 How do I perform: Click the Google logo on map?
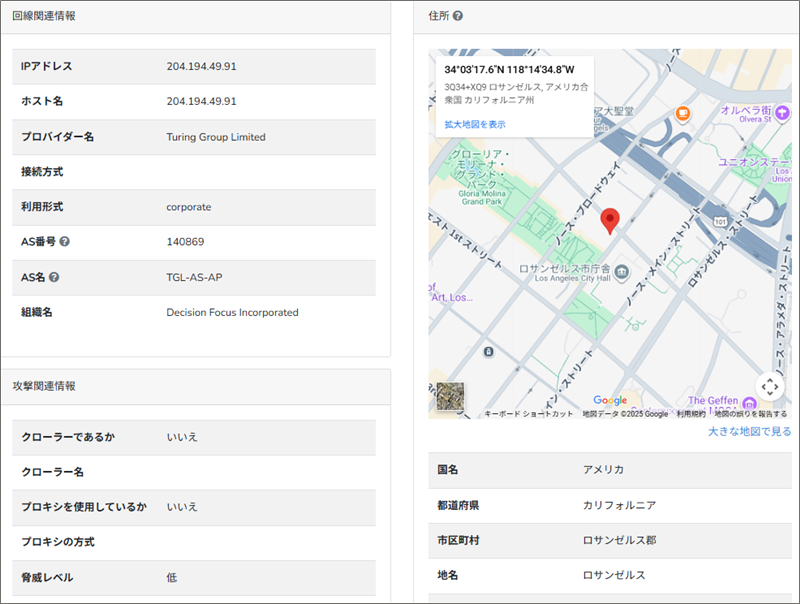click(610, 400)
